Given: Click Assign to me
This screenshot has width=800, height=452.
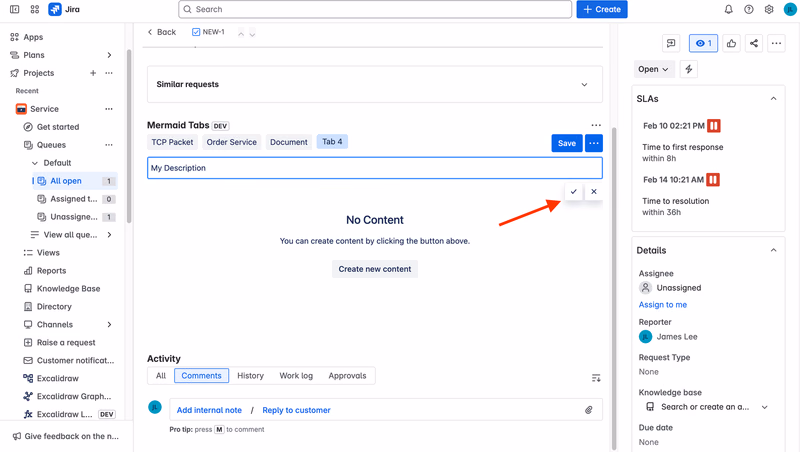Looking at the screenshot, I should pos(663,305).
